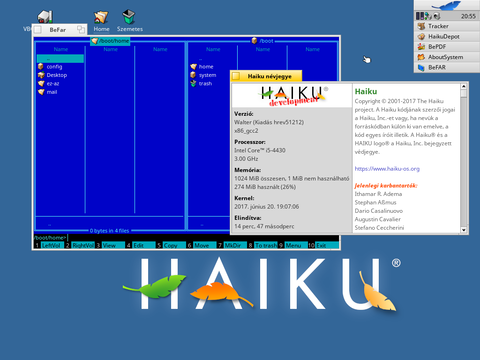Click the credits scrollbar down arrow
480x360 pixels.
pyautogui.click(x=463, y=230)
